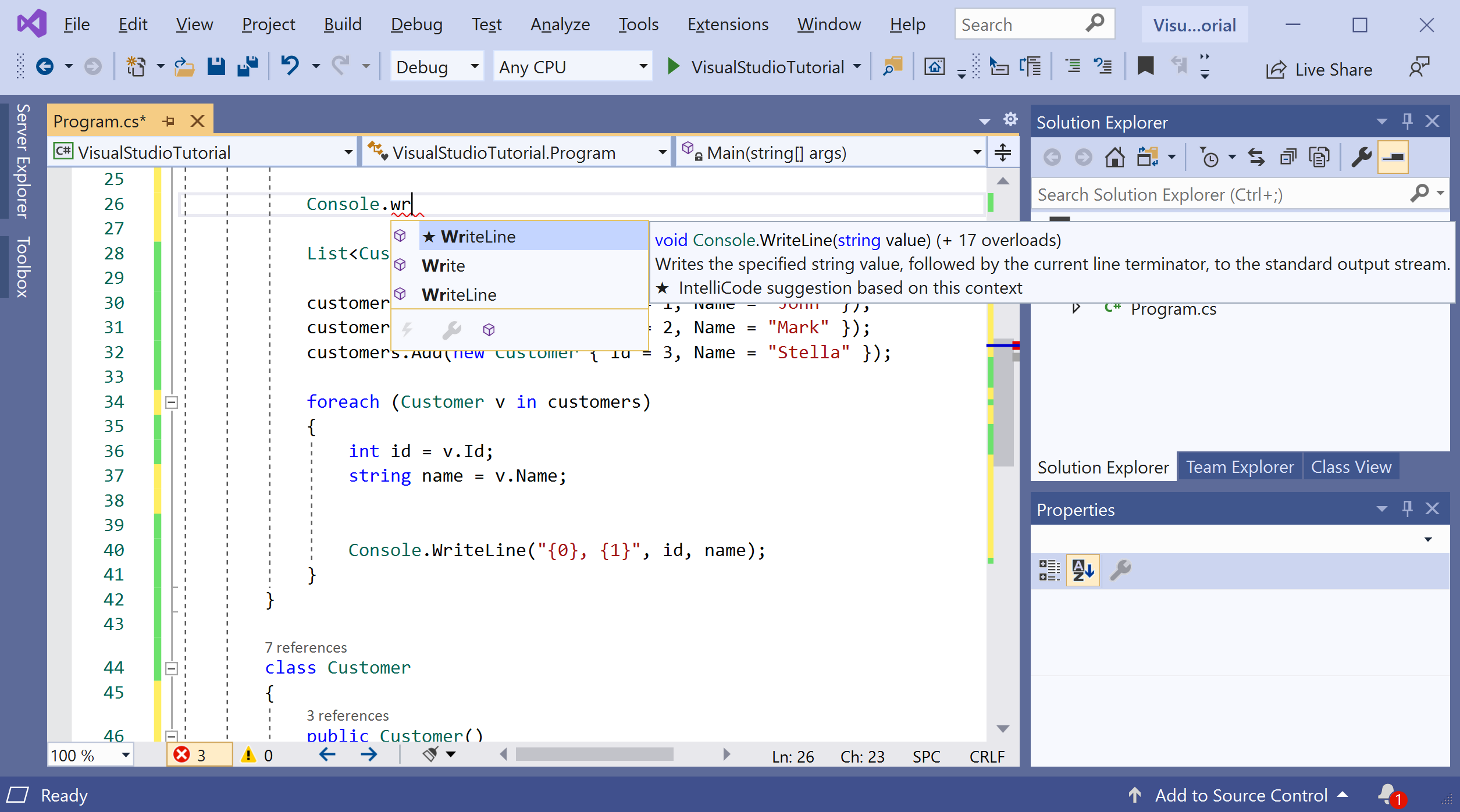
Task: Switch to Team Explorer tab
Action: pyautogui.click(x=1240, y=467)
